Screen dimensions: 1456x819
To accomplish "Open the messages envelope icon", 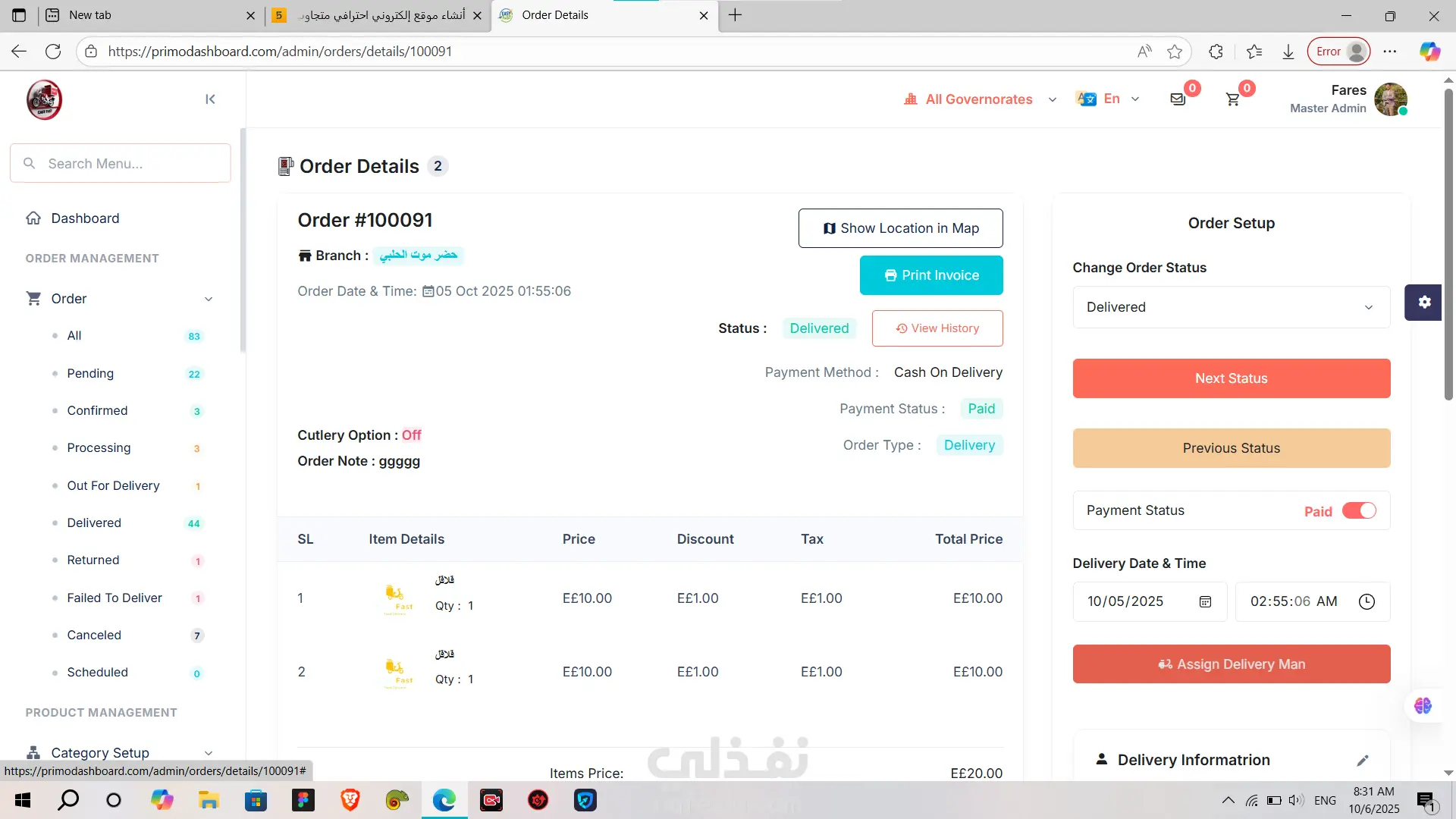I will pyautogui.click(x=1178, y=99).
